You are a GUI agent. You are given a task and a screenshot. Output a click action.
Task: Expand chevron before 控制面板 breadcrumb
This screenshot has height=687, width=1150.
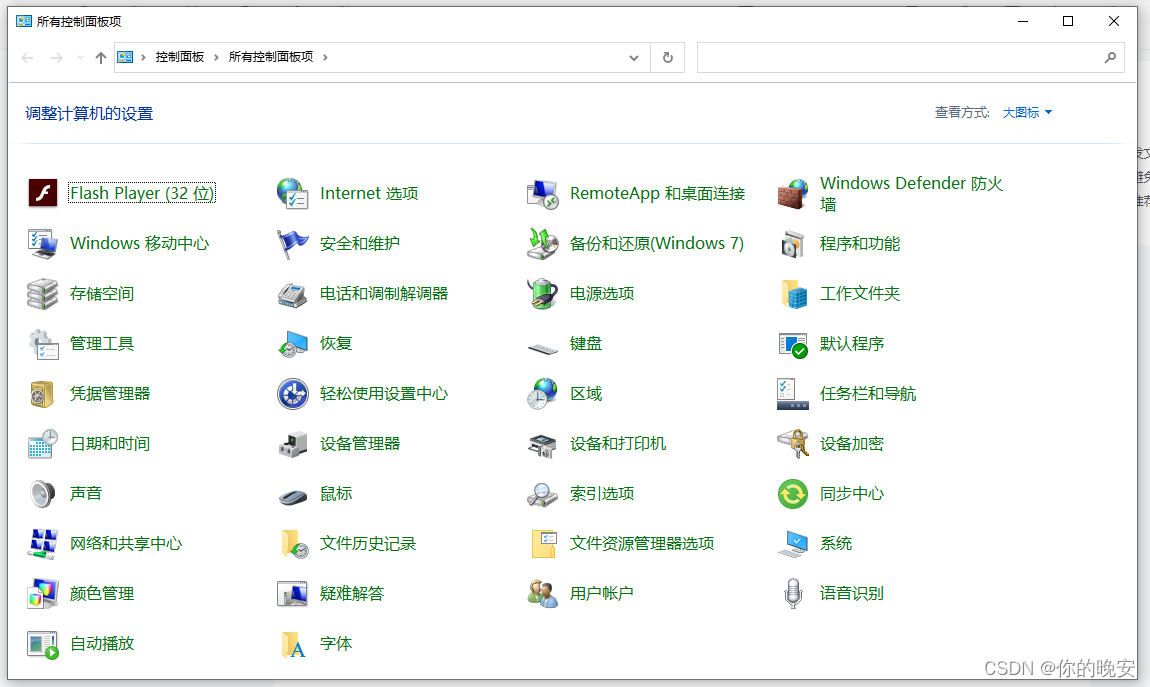coord(143,57)
